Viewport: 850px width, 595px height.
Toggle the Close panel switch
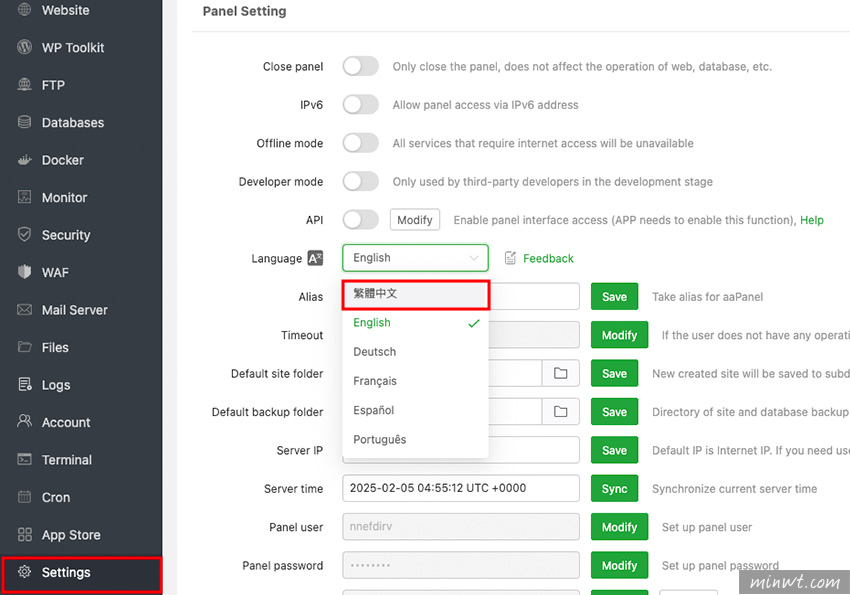[x=360, y=66]
